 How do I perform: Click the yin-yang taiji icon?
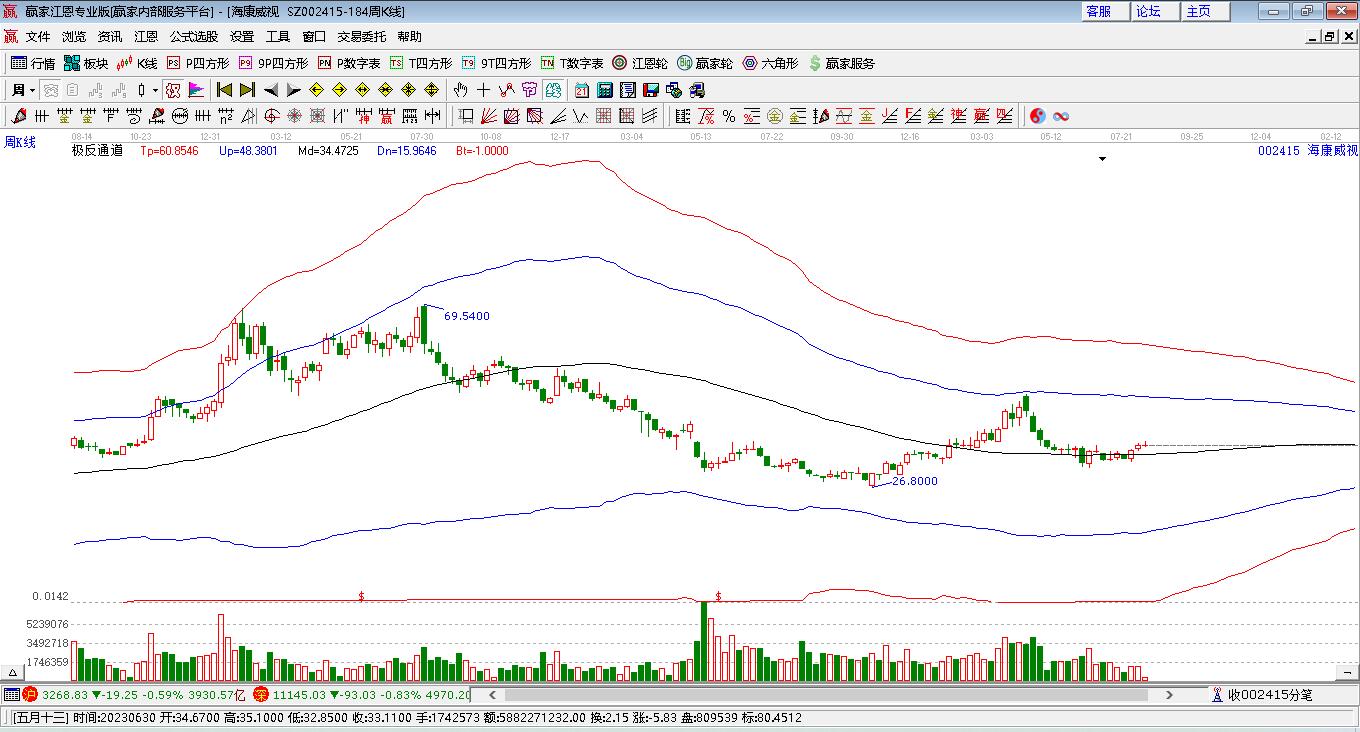click(1037, 116)
